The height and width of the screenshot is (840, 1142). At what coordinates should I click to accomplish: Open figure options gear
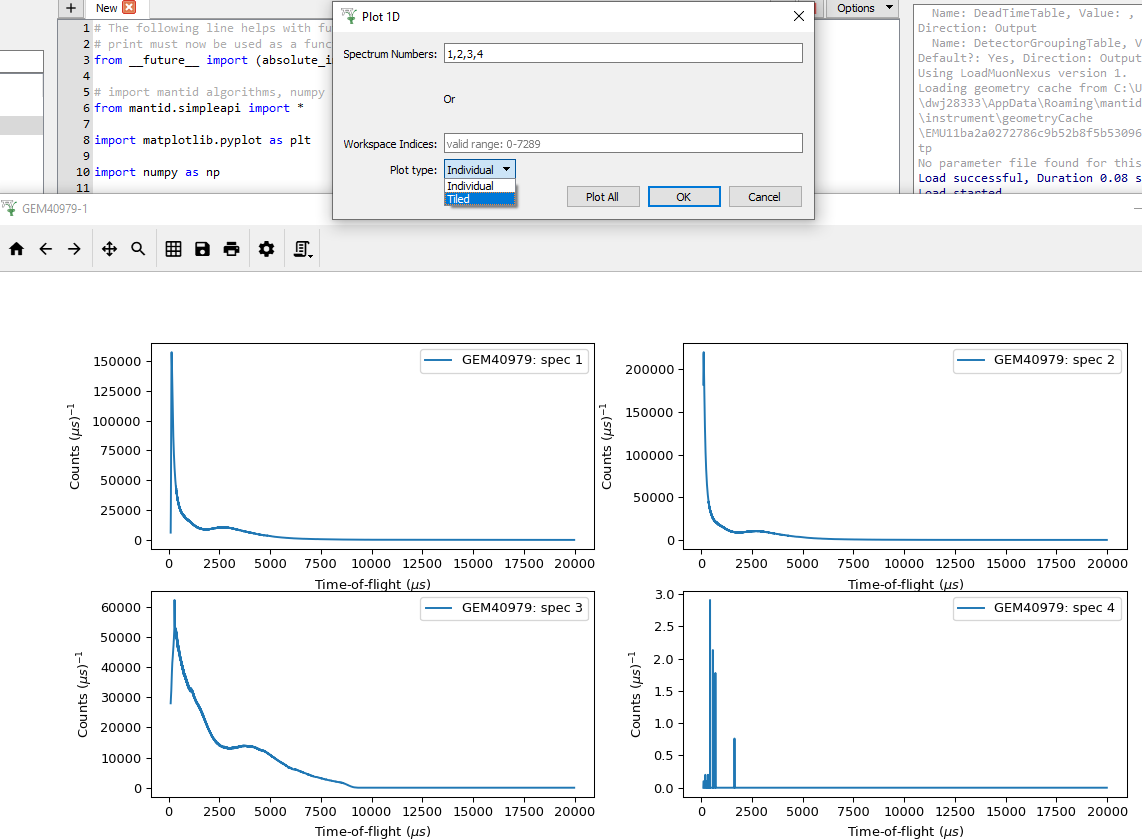pyautogui.click(x=266, y=249)
